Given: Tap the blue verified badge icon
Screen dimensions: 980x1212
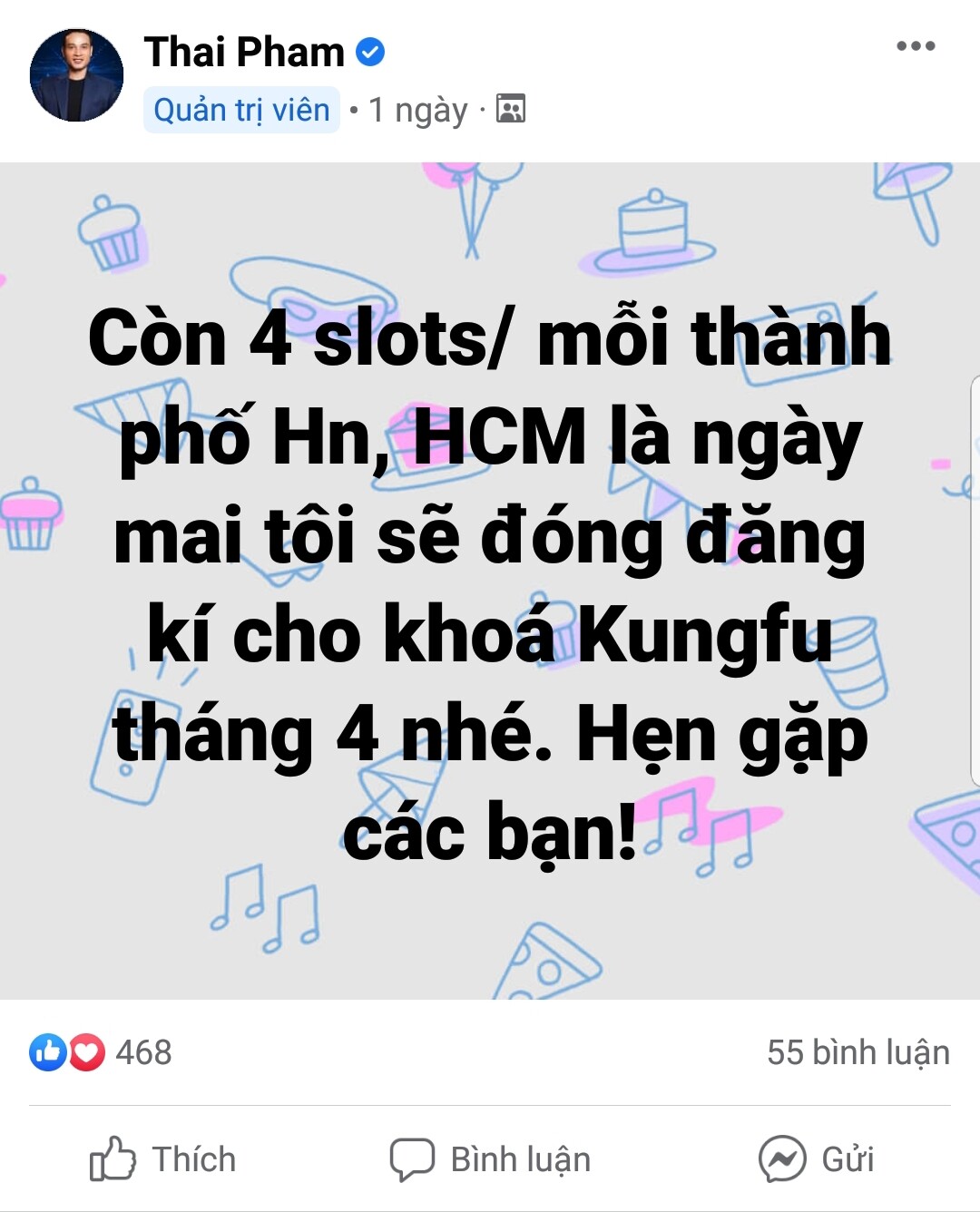Looking at the screenshot, I should [369, 52].
